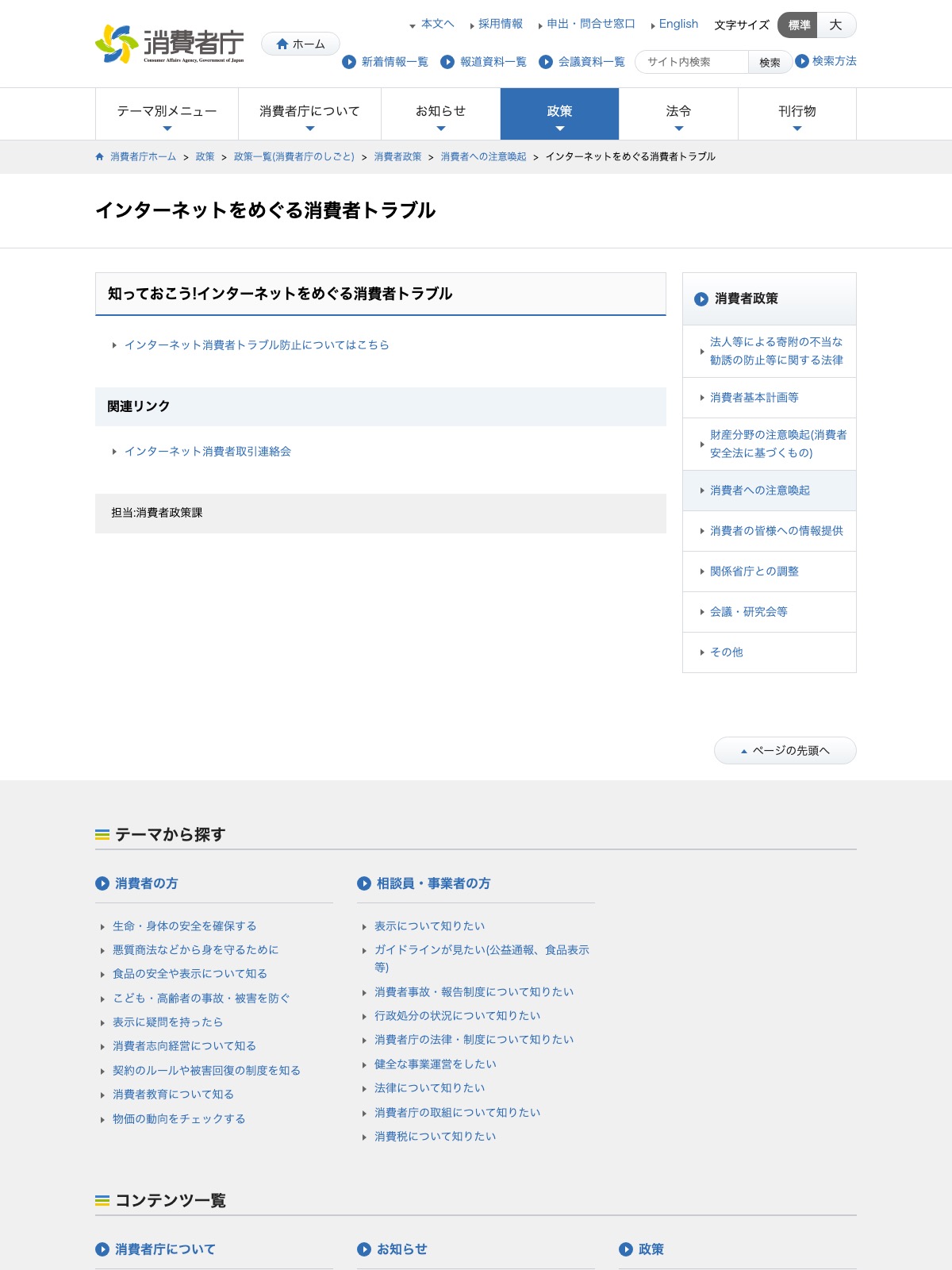Click the circle arrow icon beside 消費者政策 sidebar heading
This screenshot has height=1270, width=952.
[701, 299]
